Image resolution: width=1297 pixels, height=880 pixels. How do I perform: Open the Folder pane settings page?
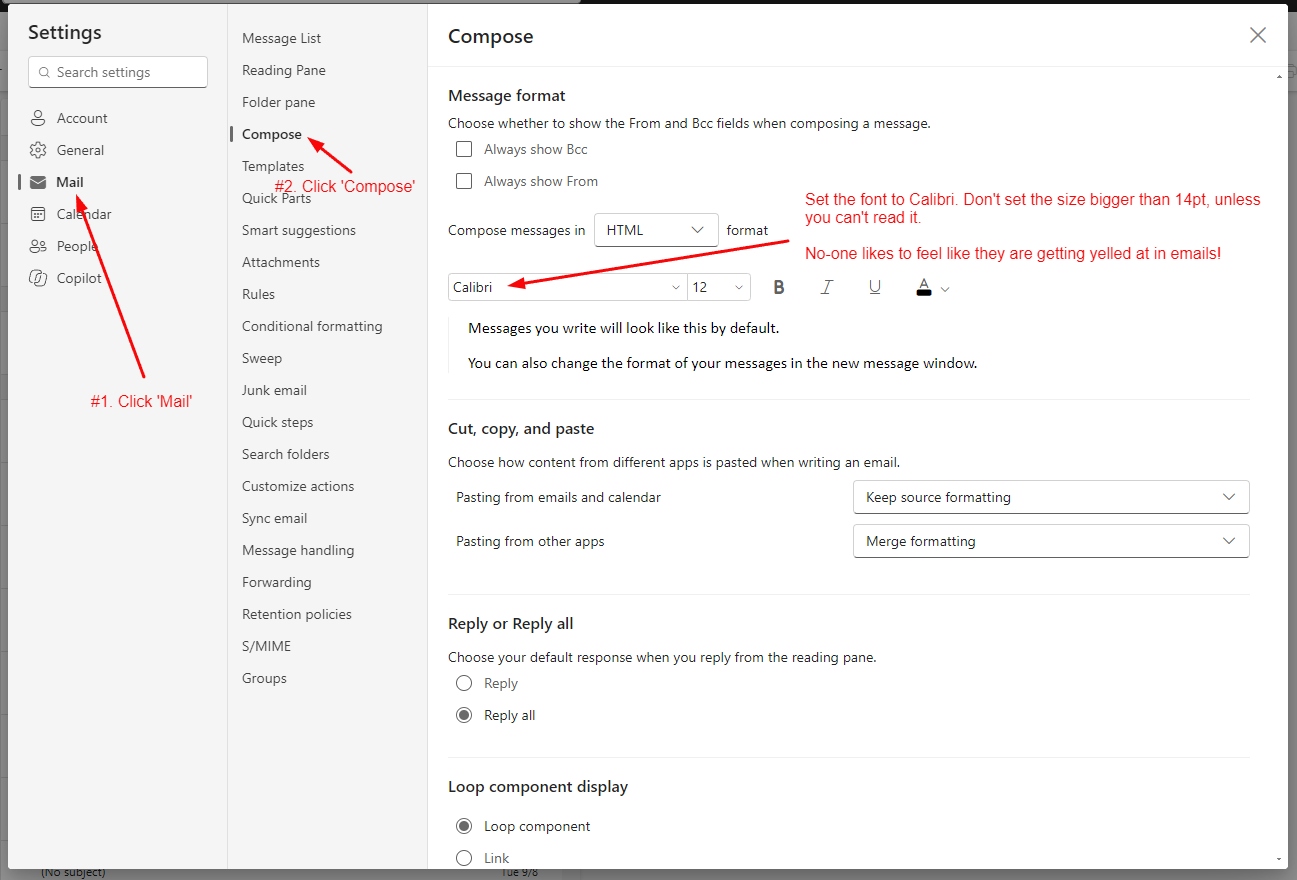pyautogui.click(x=279, y=102)
